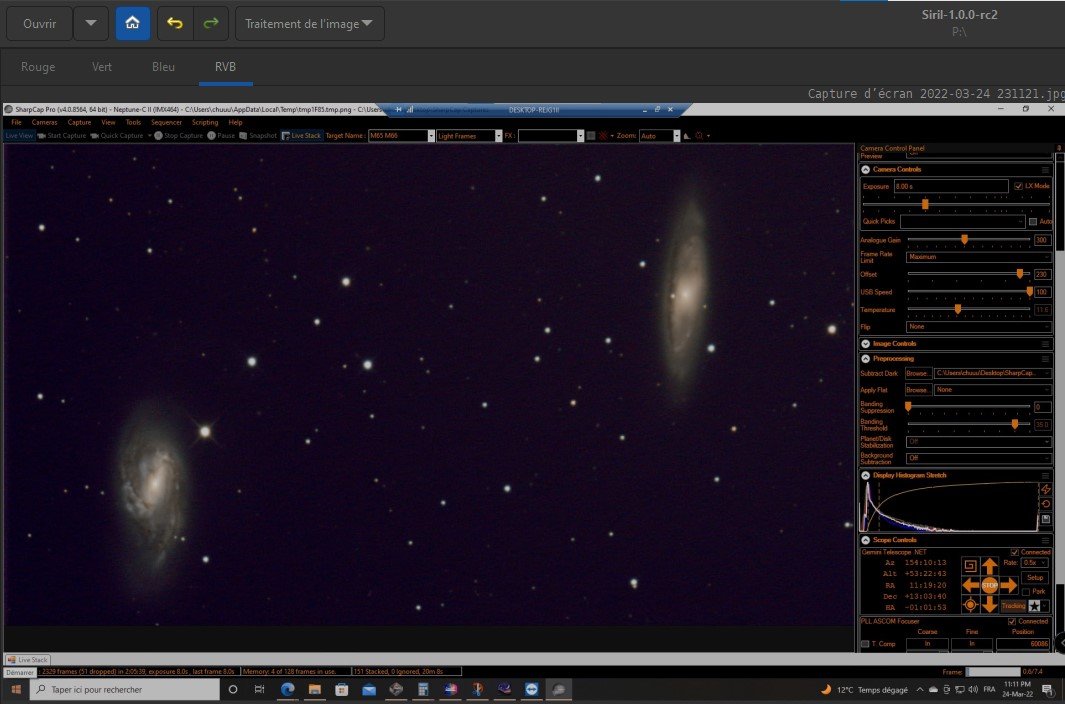Image resolution: width=1065 pixels, height=704 pixels.
Task: Click the histogram reset icon
Action: click(x=1046, y=504)
